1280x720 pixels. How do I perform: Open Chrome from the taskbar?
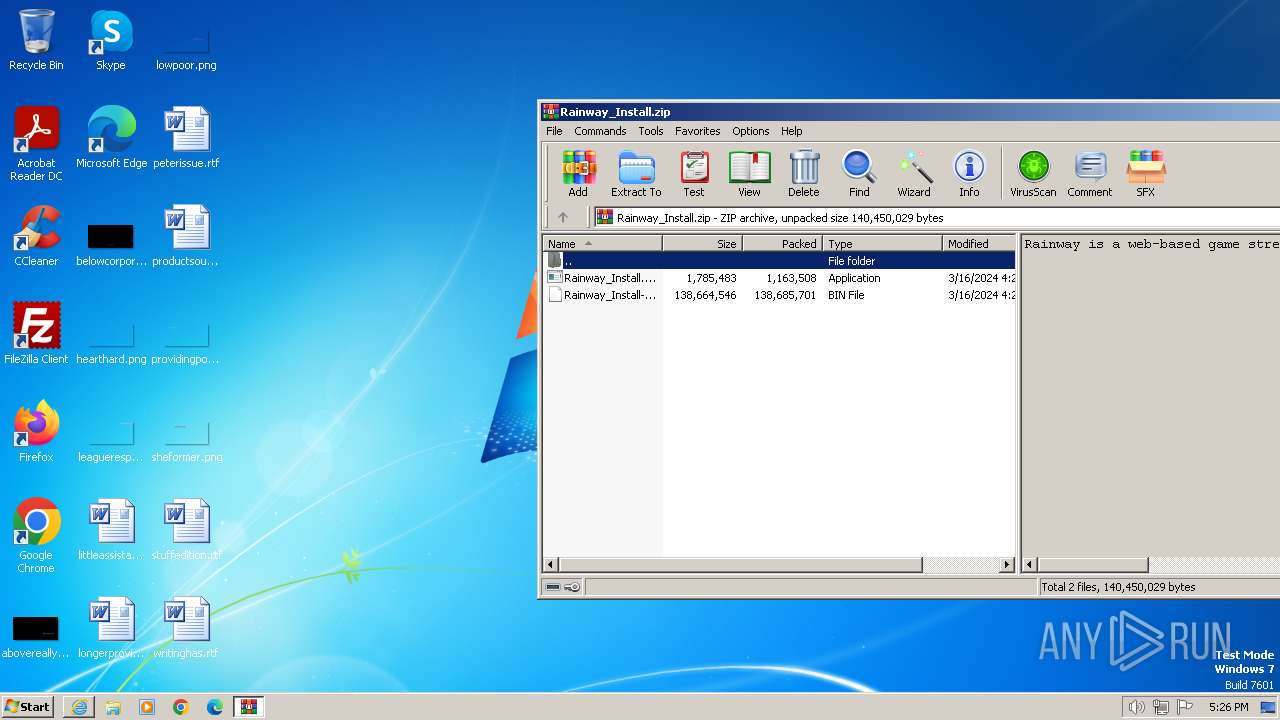tap(181, 707)
